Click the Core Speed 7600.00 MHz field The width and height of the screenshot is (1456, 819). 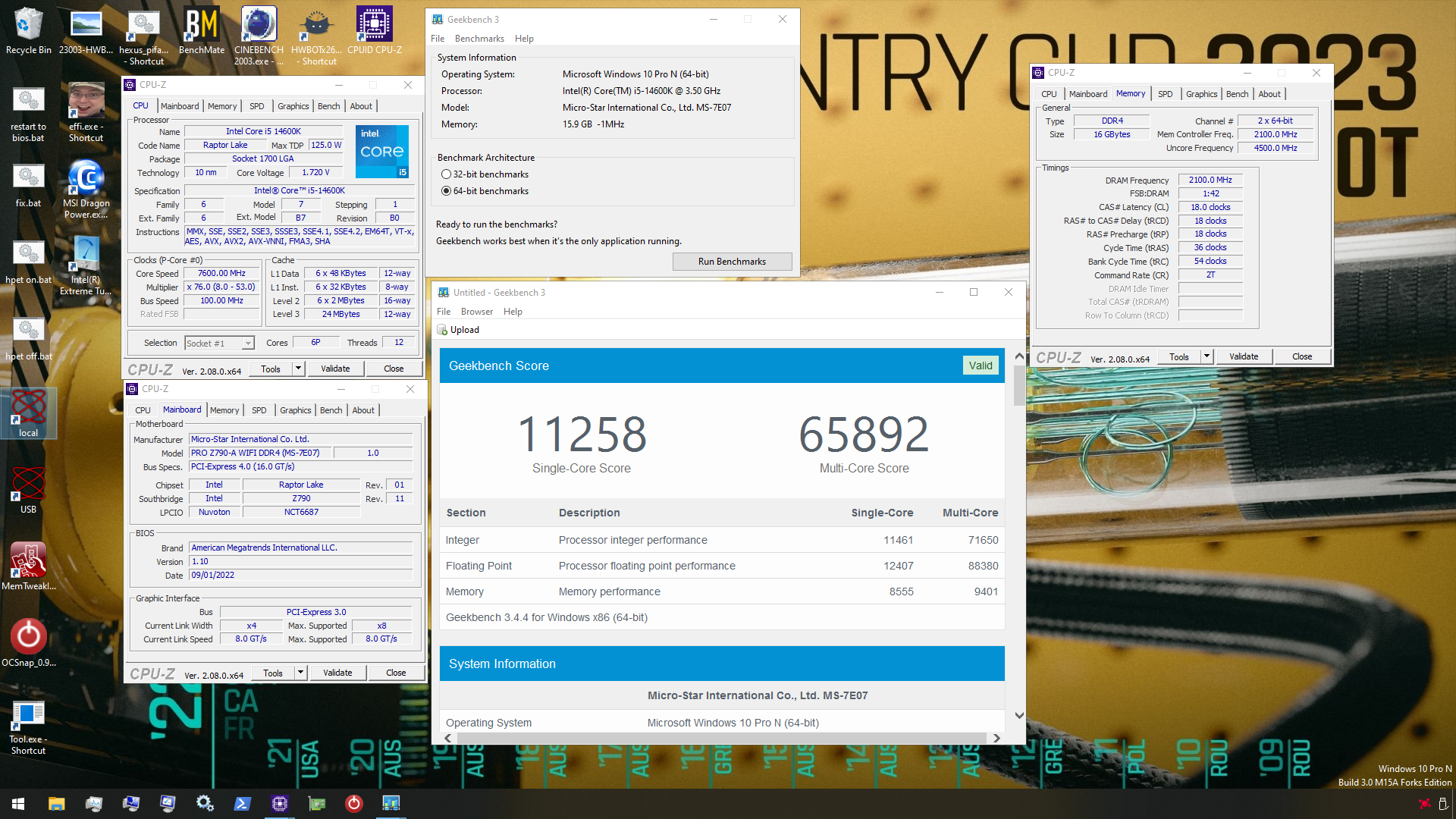(221, 274)
